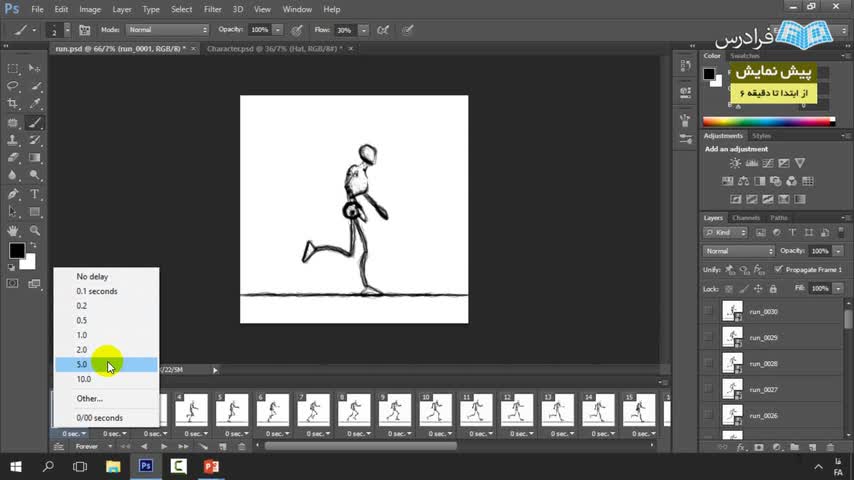Add a Curves adjustment

pyautogui.click(x=768, y=163)
